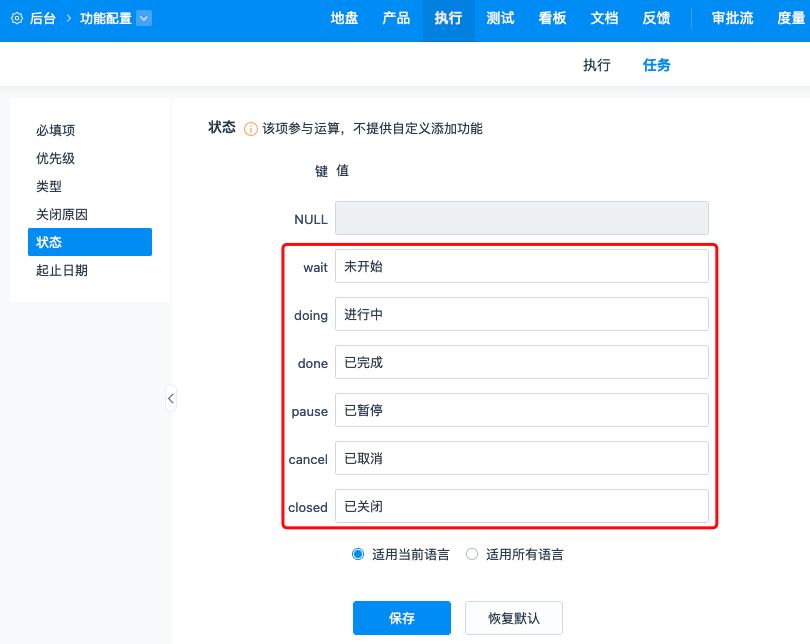This screenshot has width=810, height=644.
Task: Open the 功能配置 dropdown arrow
Action: [x=144, y=19]
